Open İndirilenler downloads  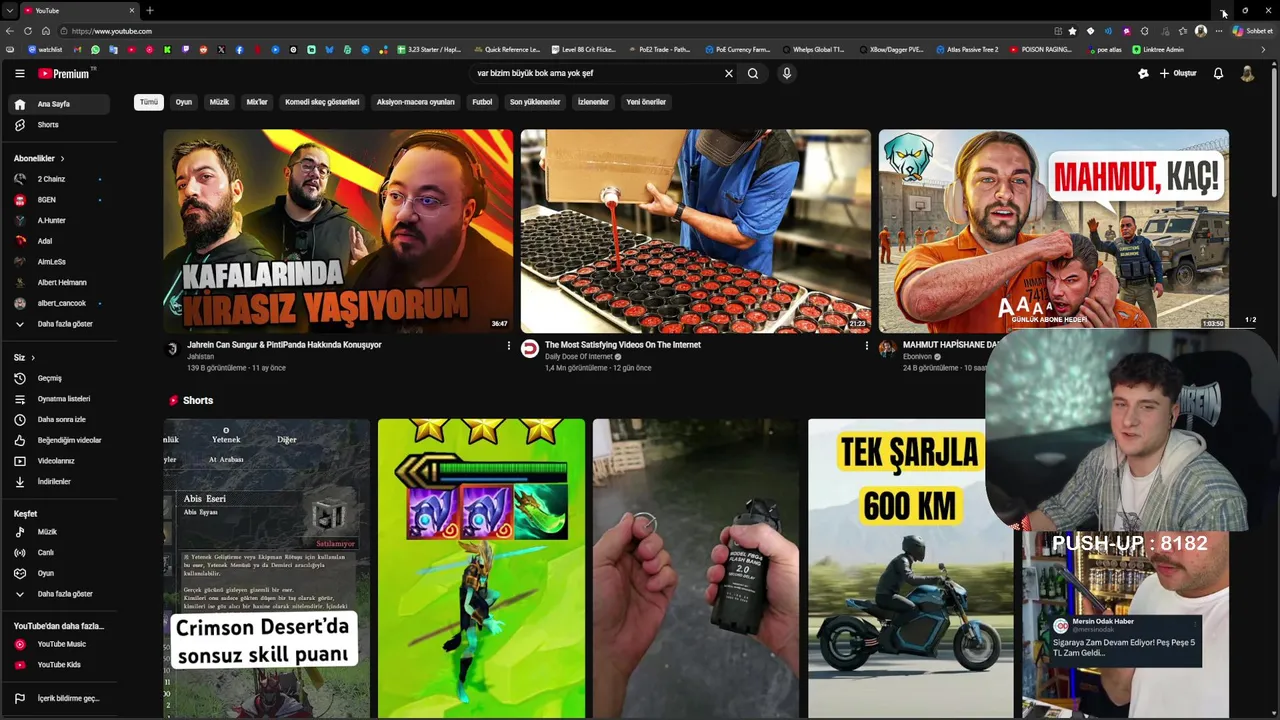pos(58,482)
